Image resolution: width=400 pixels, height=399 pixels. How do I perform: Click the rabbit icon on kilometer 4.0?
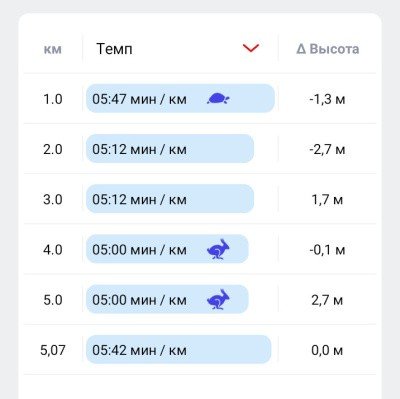[218, 249]
